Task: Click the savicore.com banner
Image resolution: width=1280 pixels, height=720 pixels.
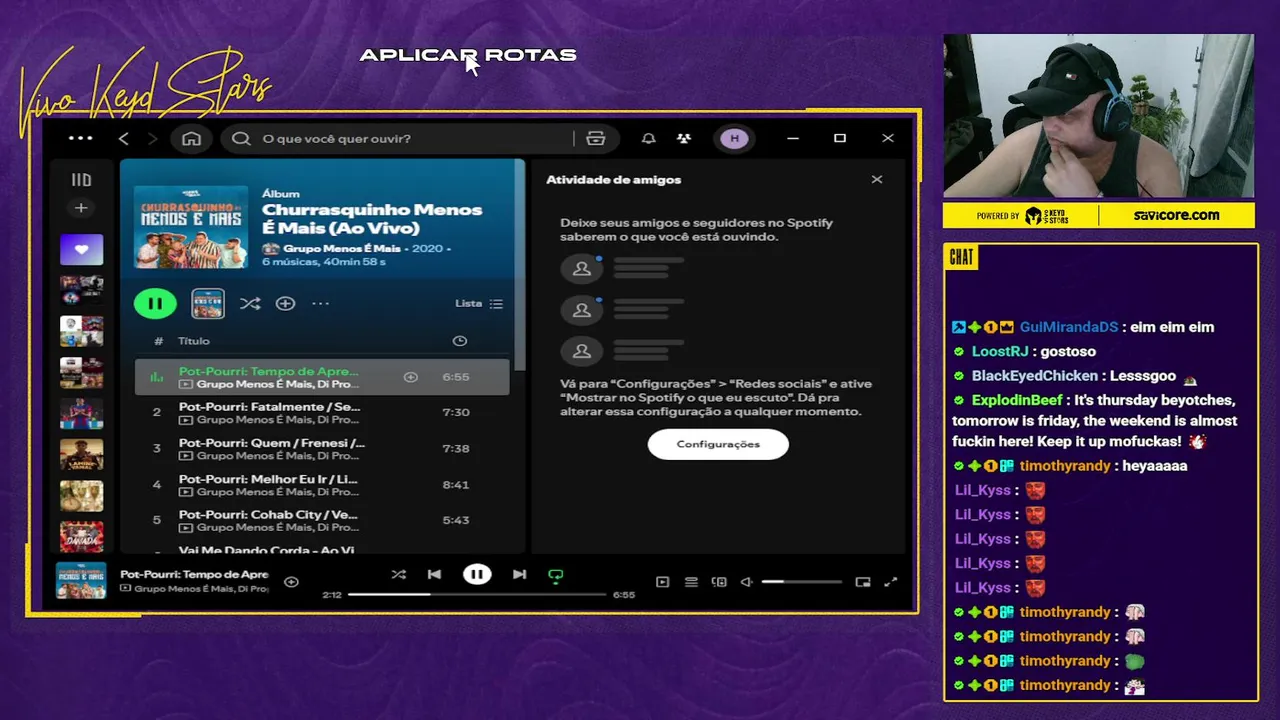Action: (1176, 215)
